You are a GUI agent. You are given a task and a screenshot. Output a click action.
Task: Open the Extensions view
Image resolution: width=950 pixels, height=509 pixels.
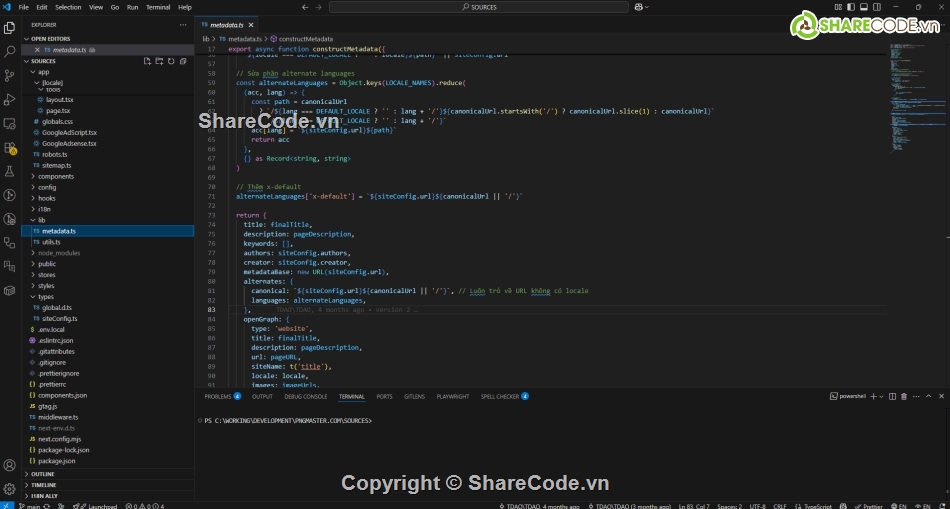click(x=9, y=147)
